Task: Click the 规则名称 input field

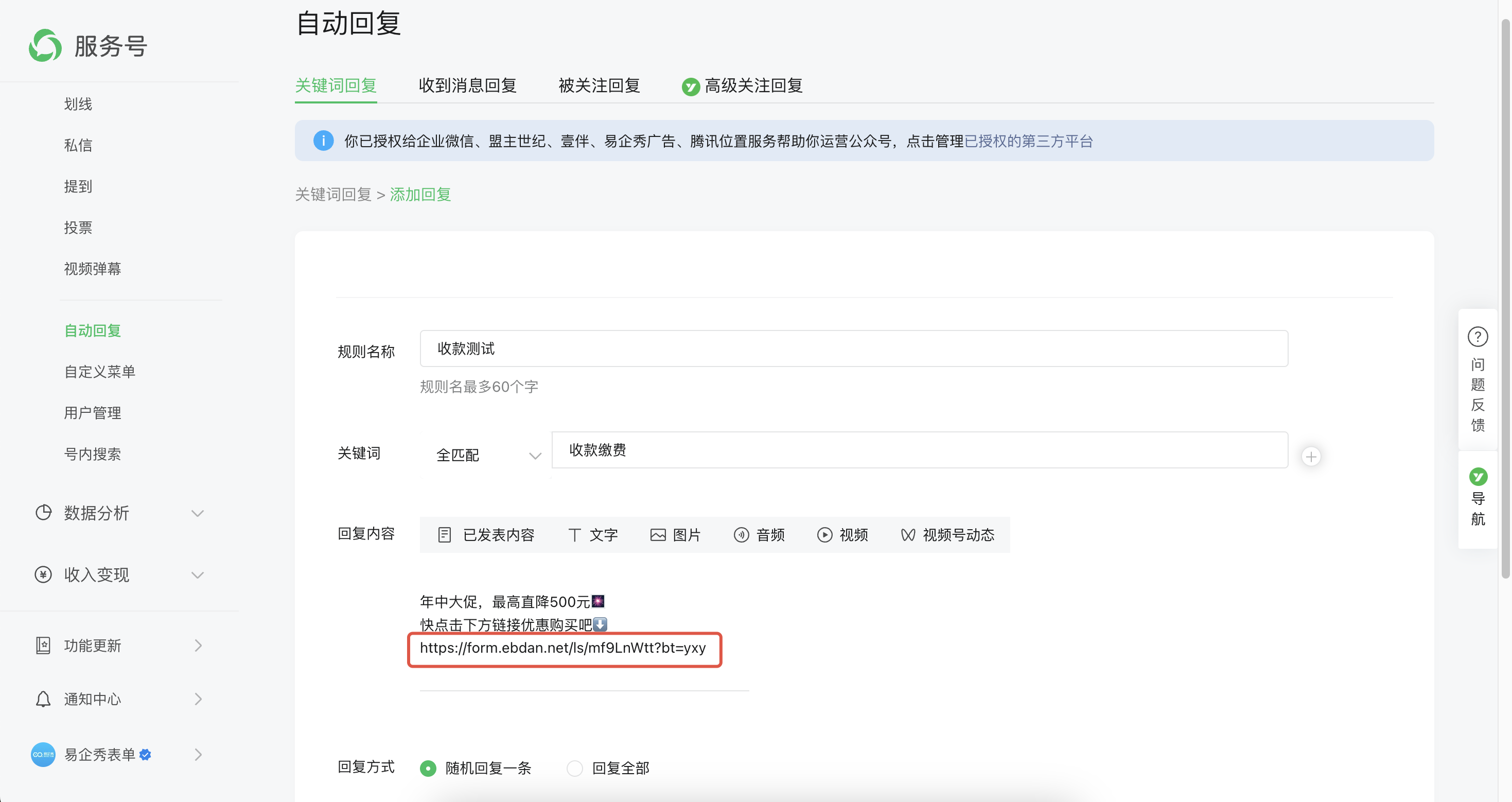Action: [853, 348]
